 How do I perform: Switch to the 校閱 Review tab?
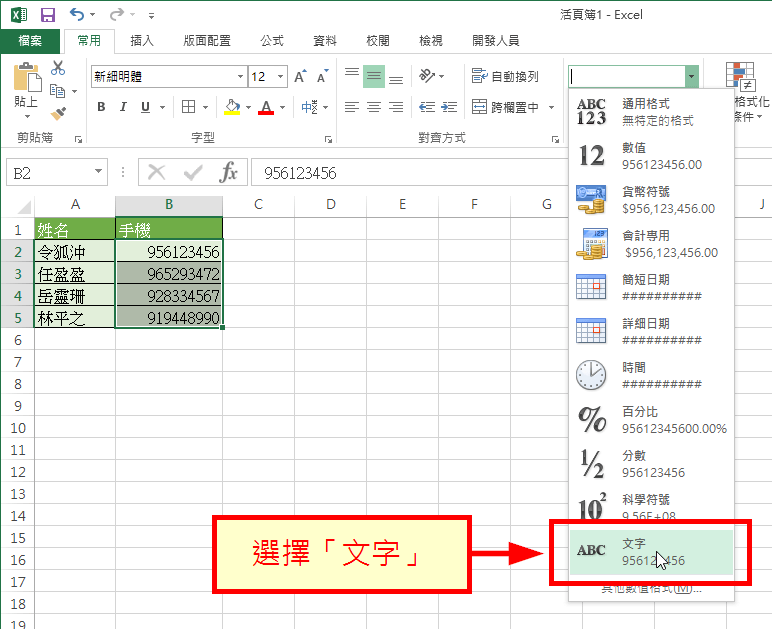coord(378,41)
